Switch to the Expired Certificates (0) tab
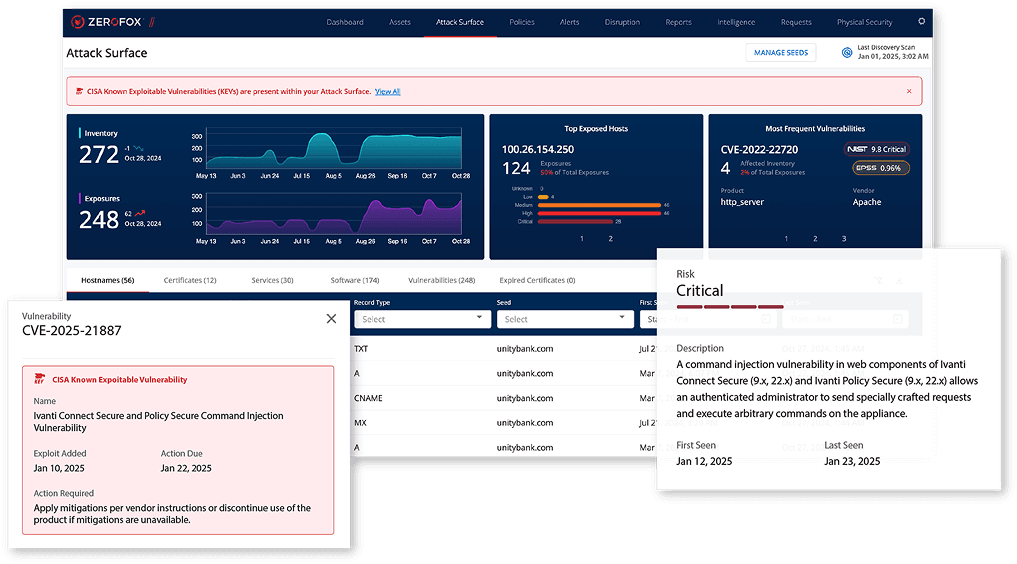The height and width of the screenshot is (564, 1017). (x=537, y=280)
